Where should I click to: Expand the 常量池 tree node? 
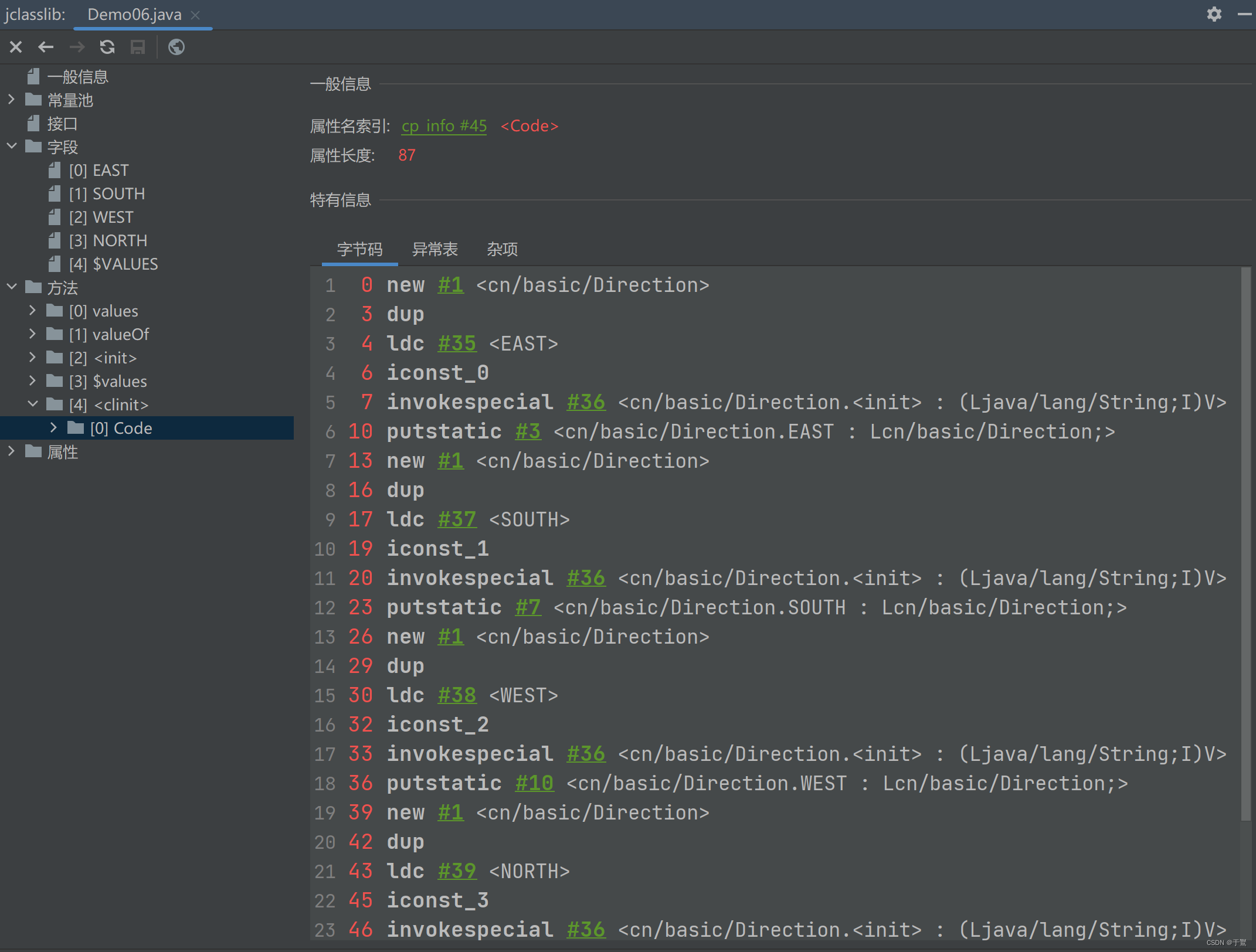point(12,100)
